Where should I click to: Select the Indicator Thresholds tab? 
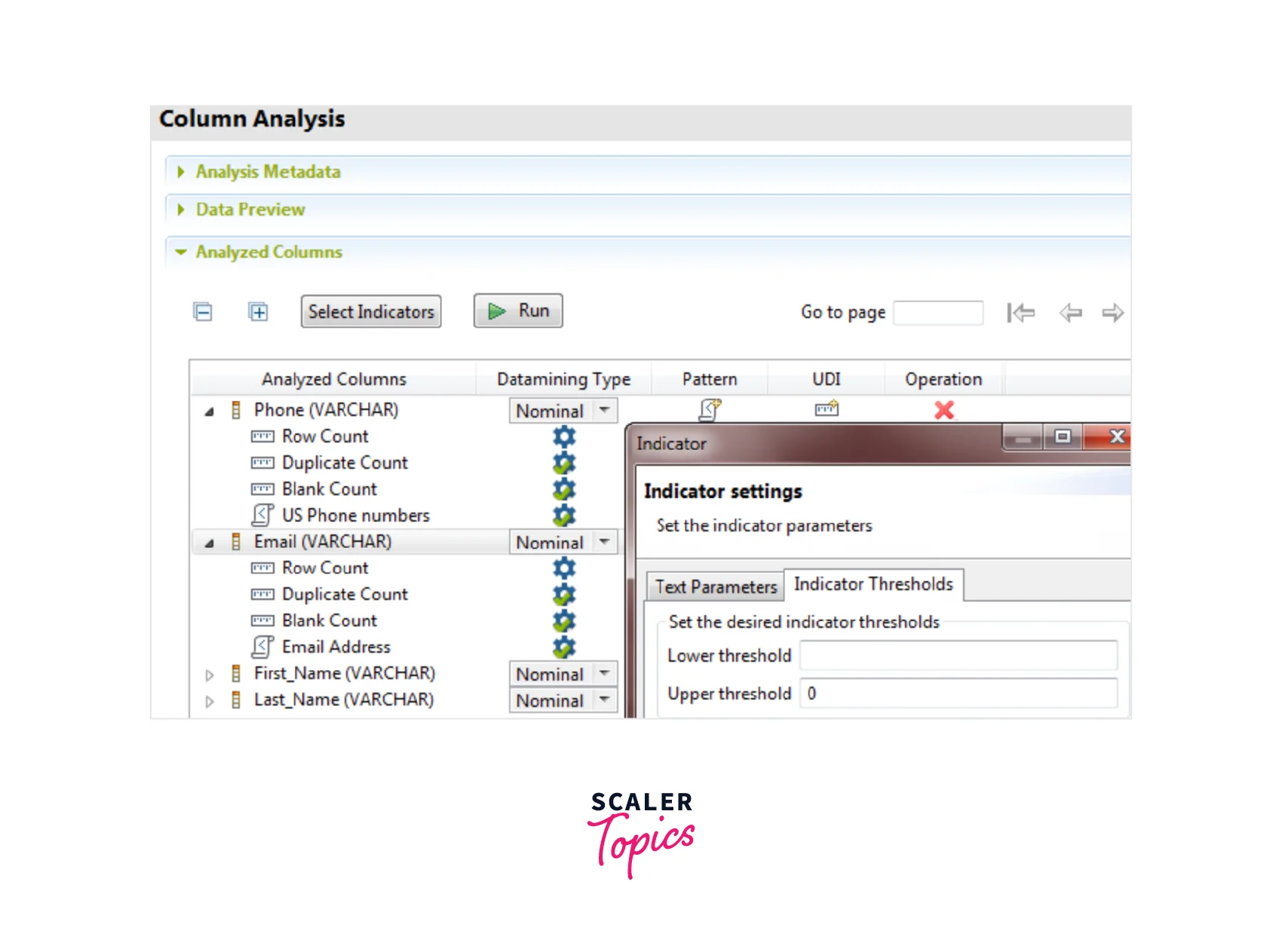click(873, 584)
